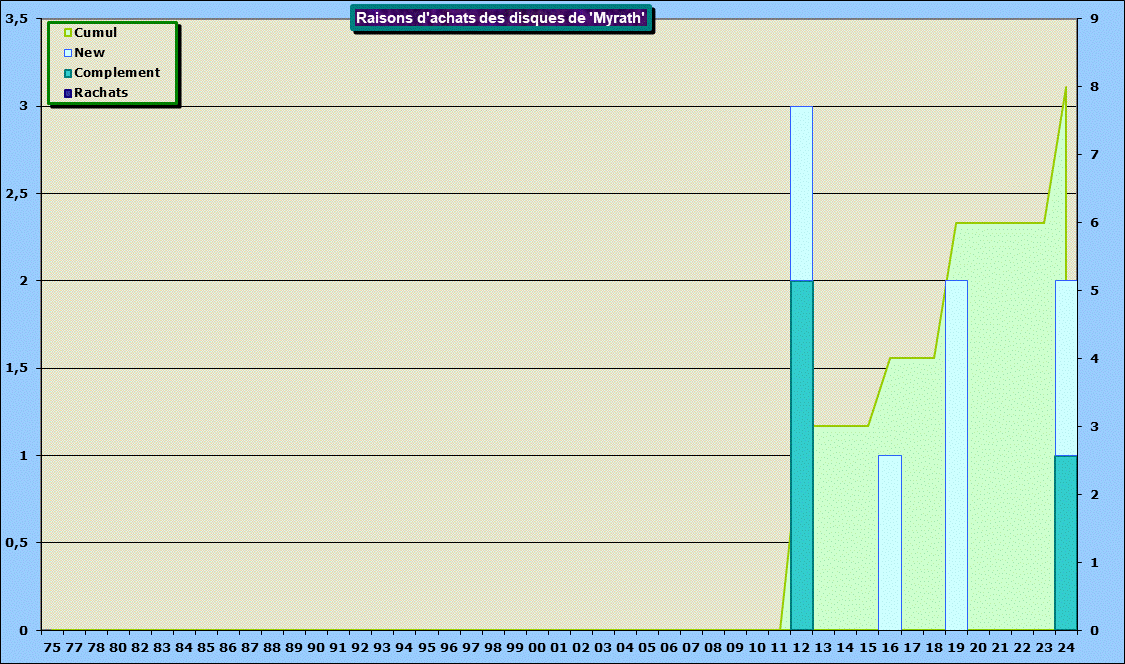Image resolution: width=1125 pixels, height=664 pixels.
Task: Select the New bar segment above year 24
Action: [1066, 368]
